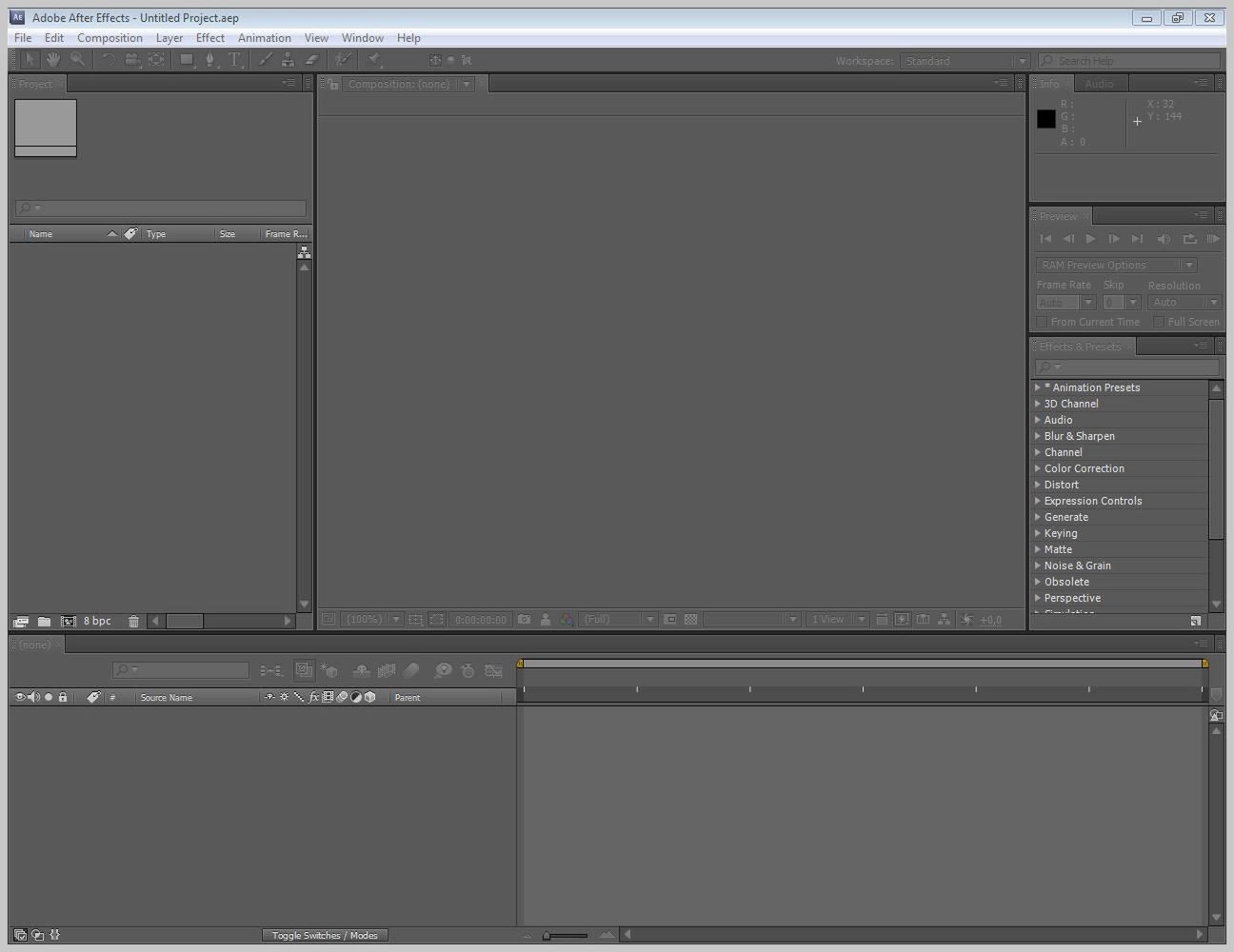Viewport: 1234px width, 952px height.
Task: Select the Clone Stamp tool
Action: pyautogui.click(x=288, y=60)
